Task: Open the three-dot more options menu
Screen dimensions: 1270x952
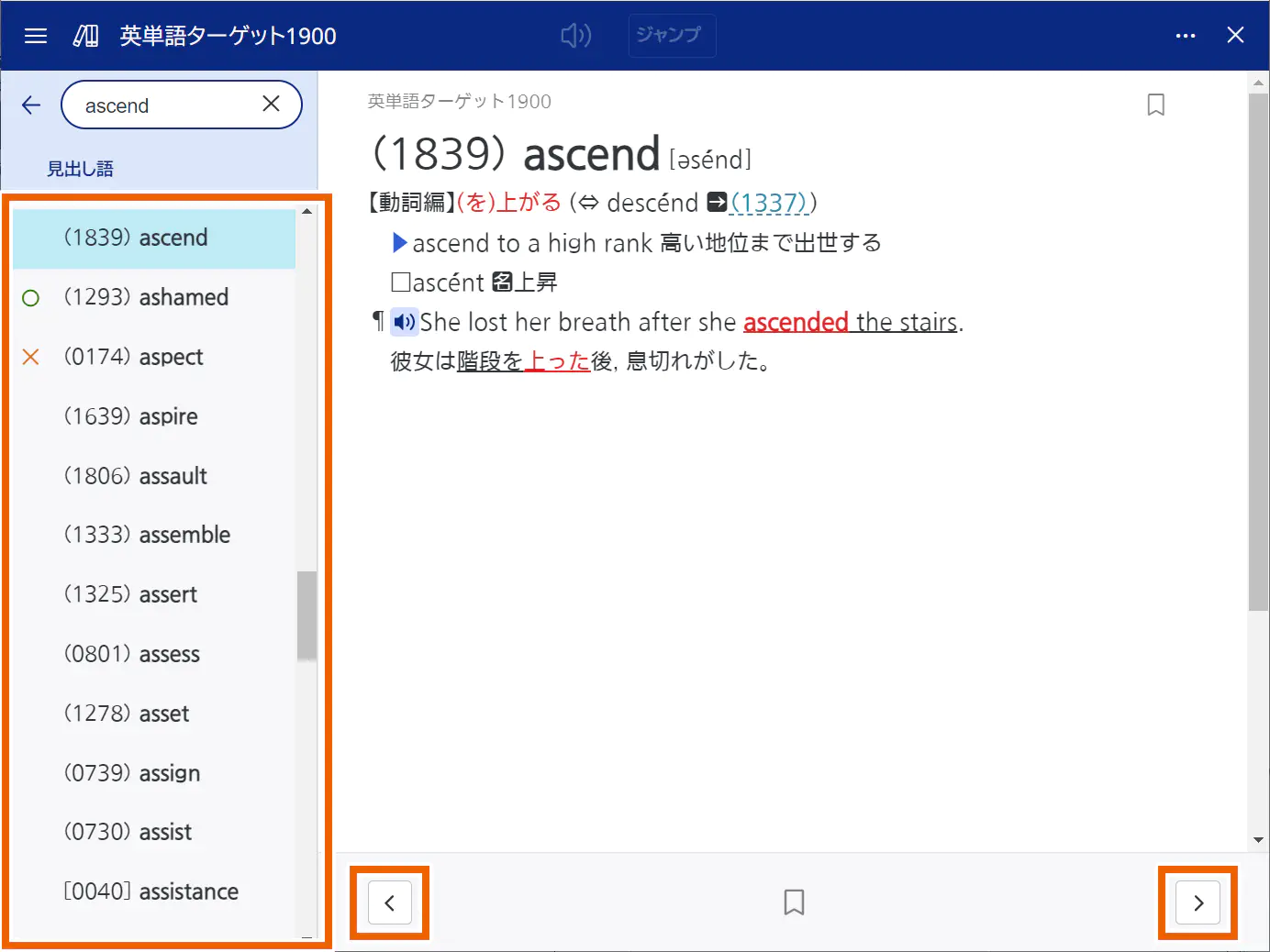Action: tap(1186, 36)
